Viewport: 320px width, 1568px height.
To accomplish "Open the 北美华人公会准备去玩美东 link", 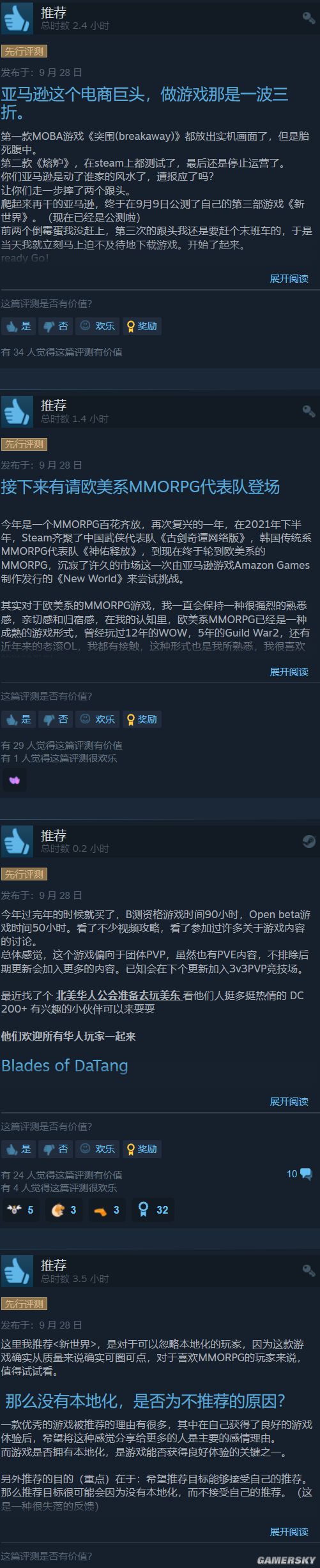I will pos(119,995).
